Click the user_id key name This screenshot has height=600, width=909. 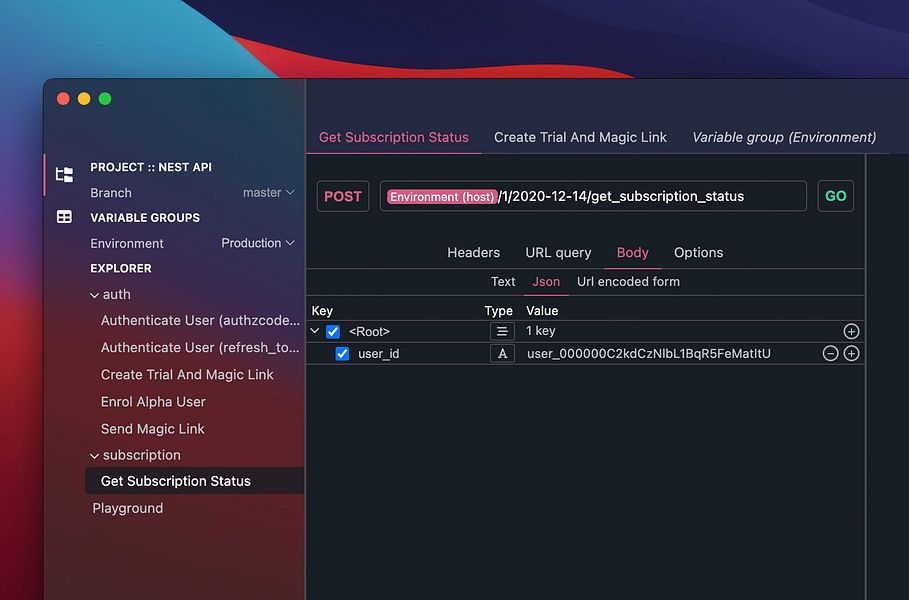[379, 354]
